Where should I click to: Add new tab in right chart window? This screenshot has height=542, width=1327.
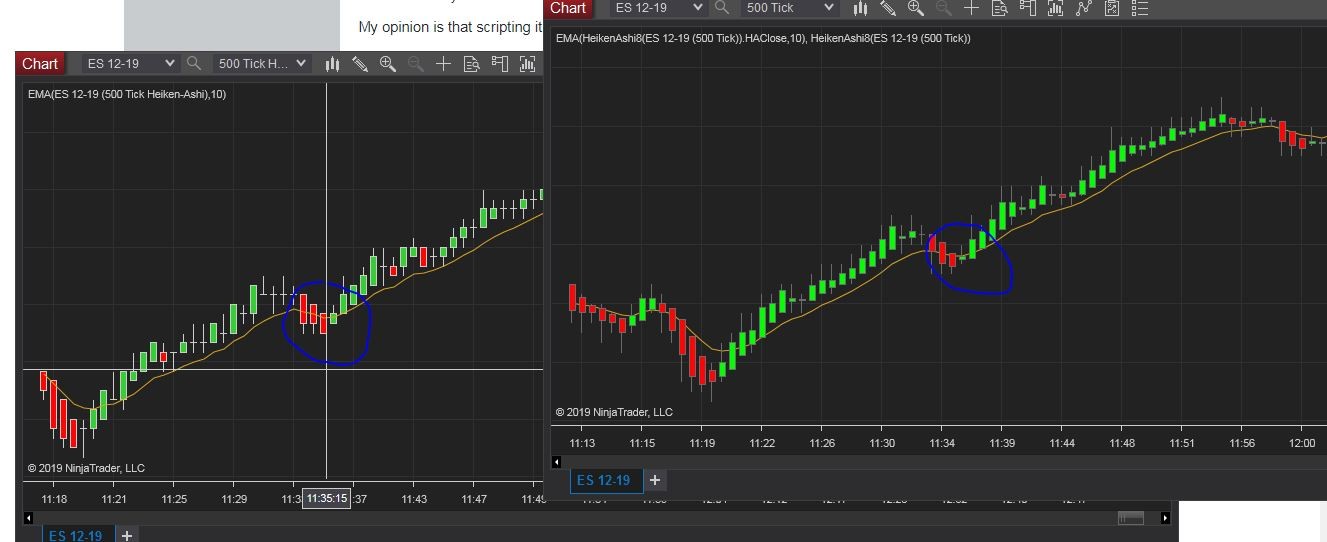click(655, 480)
